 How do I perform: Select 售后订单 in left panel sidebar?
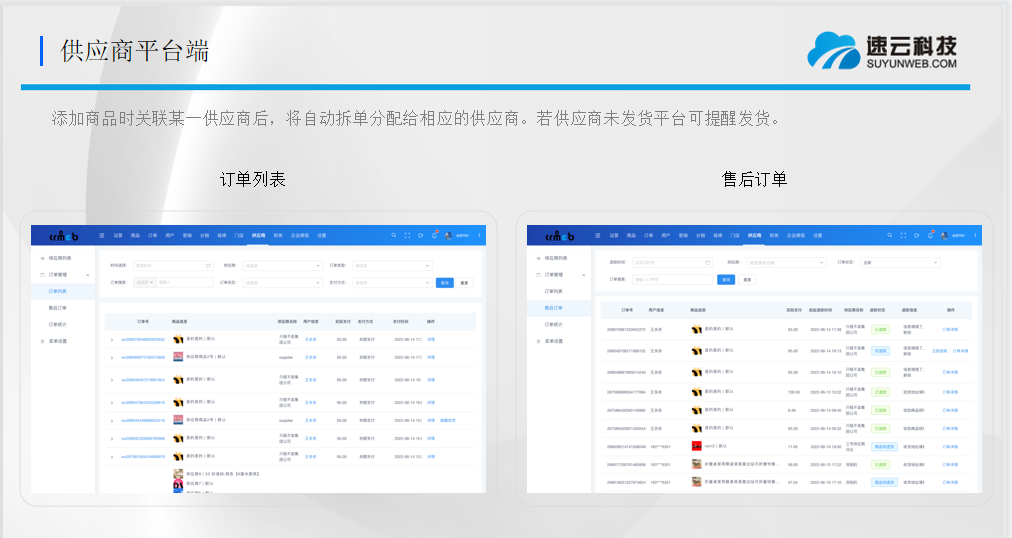tap(58, 308)
